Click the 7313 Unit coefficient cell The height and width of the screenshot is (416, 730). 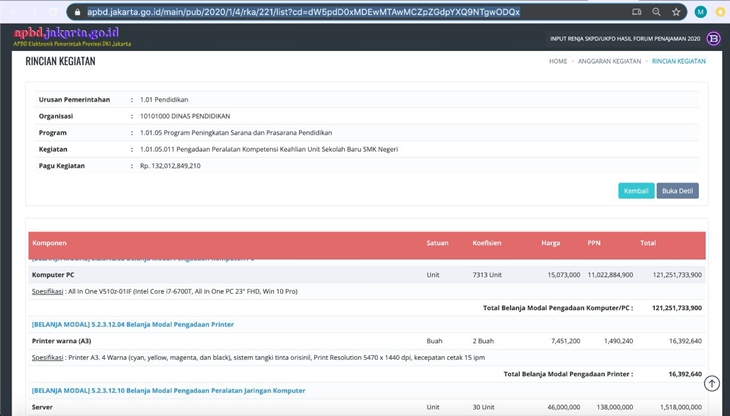(487, 275)
